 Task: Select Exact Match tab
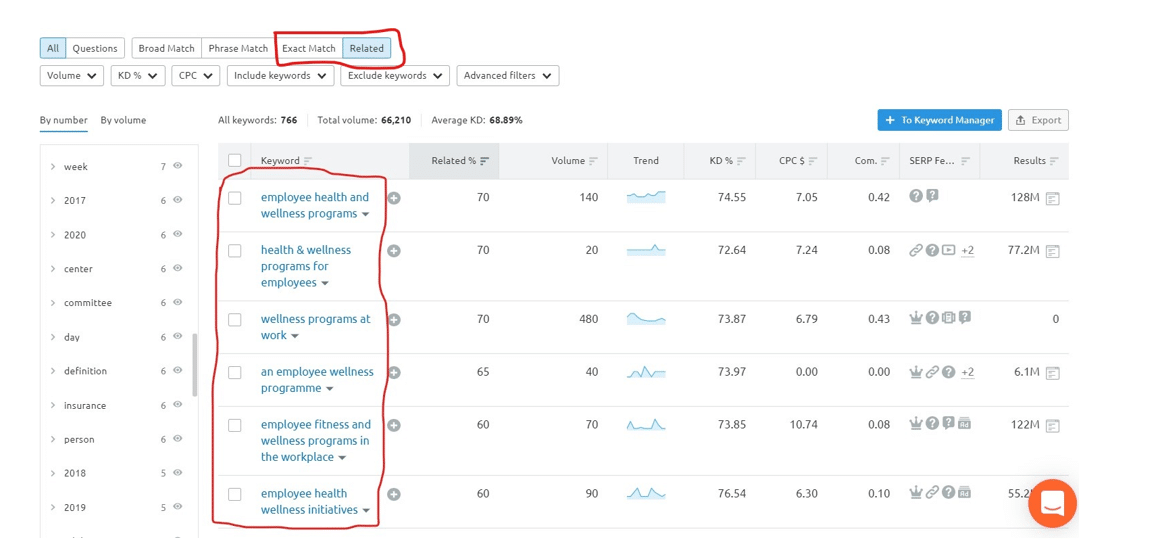pyautogui.click(x=309, y=48)
